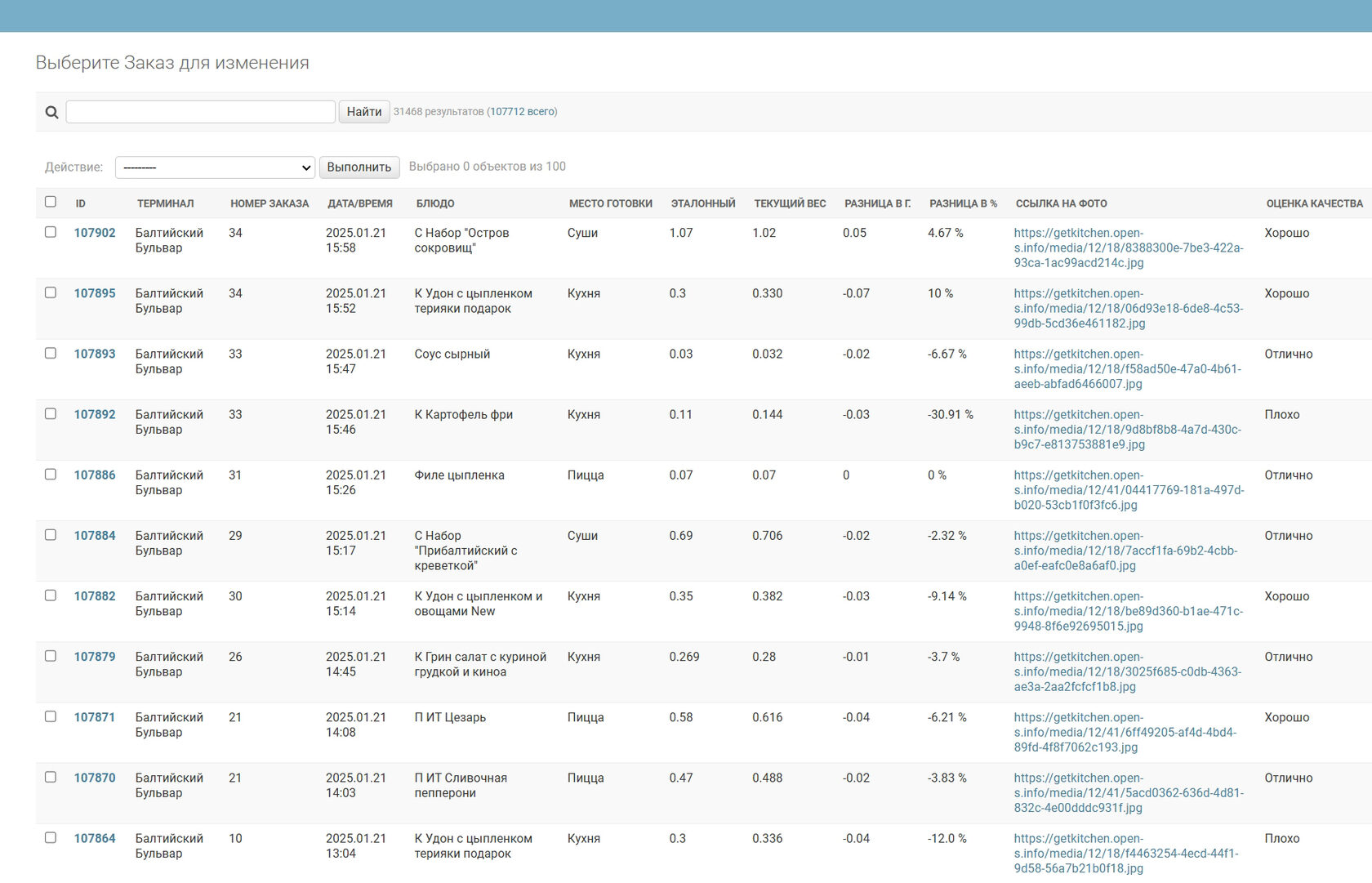The width and height of the screenshot is (1372, 883).
Task: Sort by Терминал column header
Action: [x=166, y=203]
